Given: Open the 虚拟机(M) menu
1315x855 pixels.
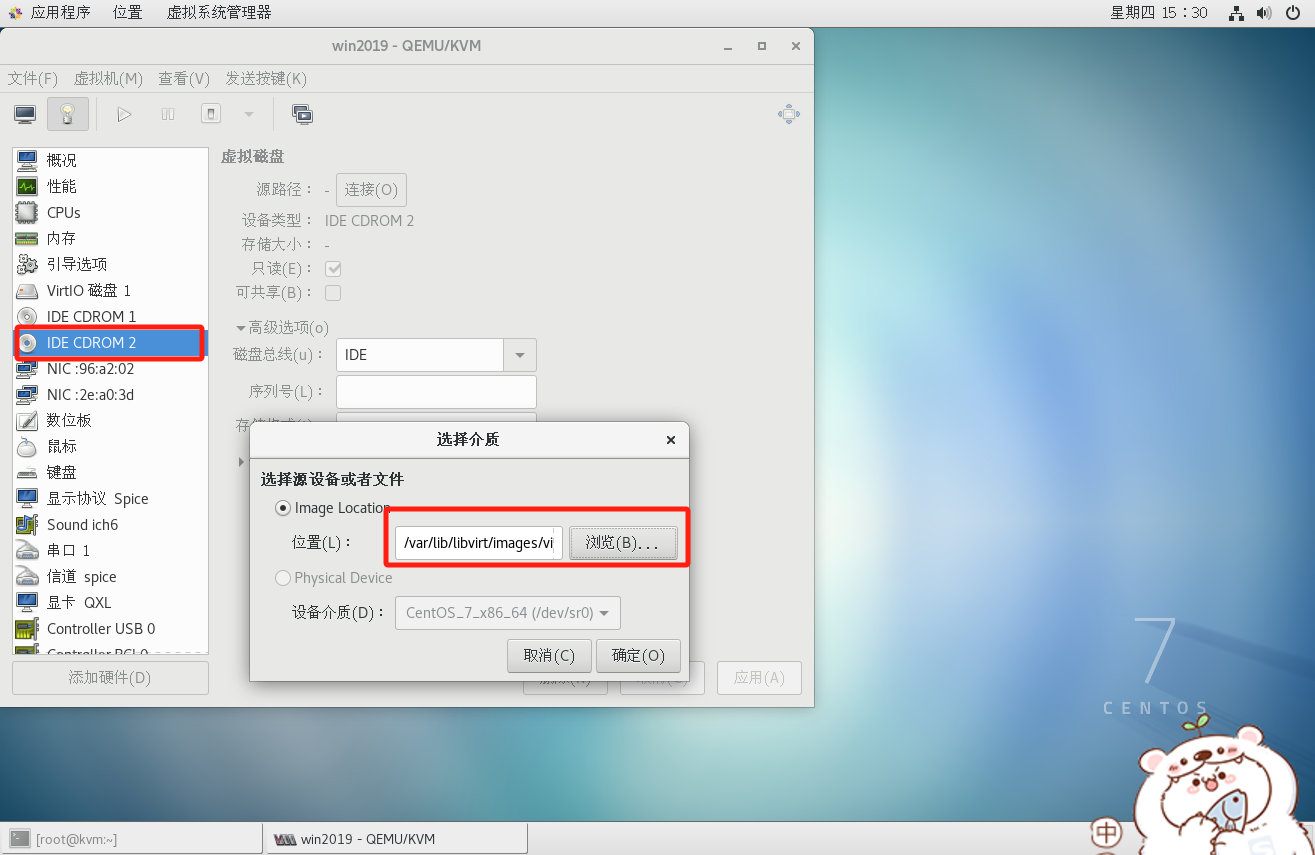Looking at the screenshot, I should [108, 78].
